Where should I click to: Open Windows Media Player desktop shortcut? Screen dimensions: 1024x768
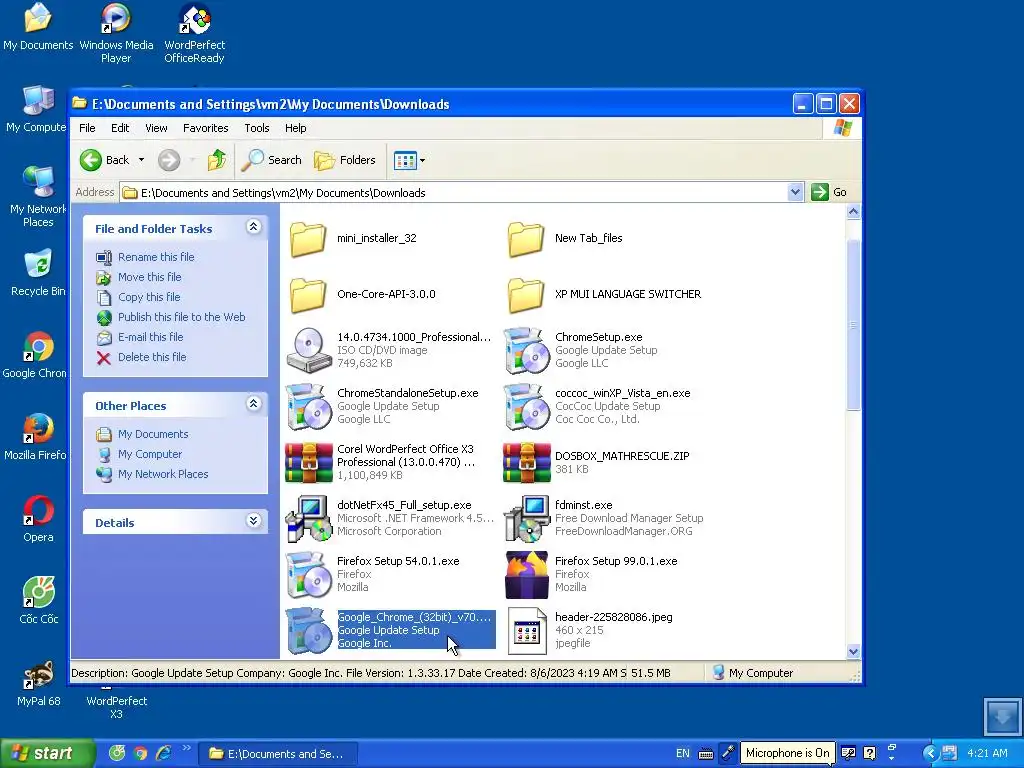click(116, 34)
